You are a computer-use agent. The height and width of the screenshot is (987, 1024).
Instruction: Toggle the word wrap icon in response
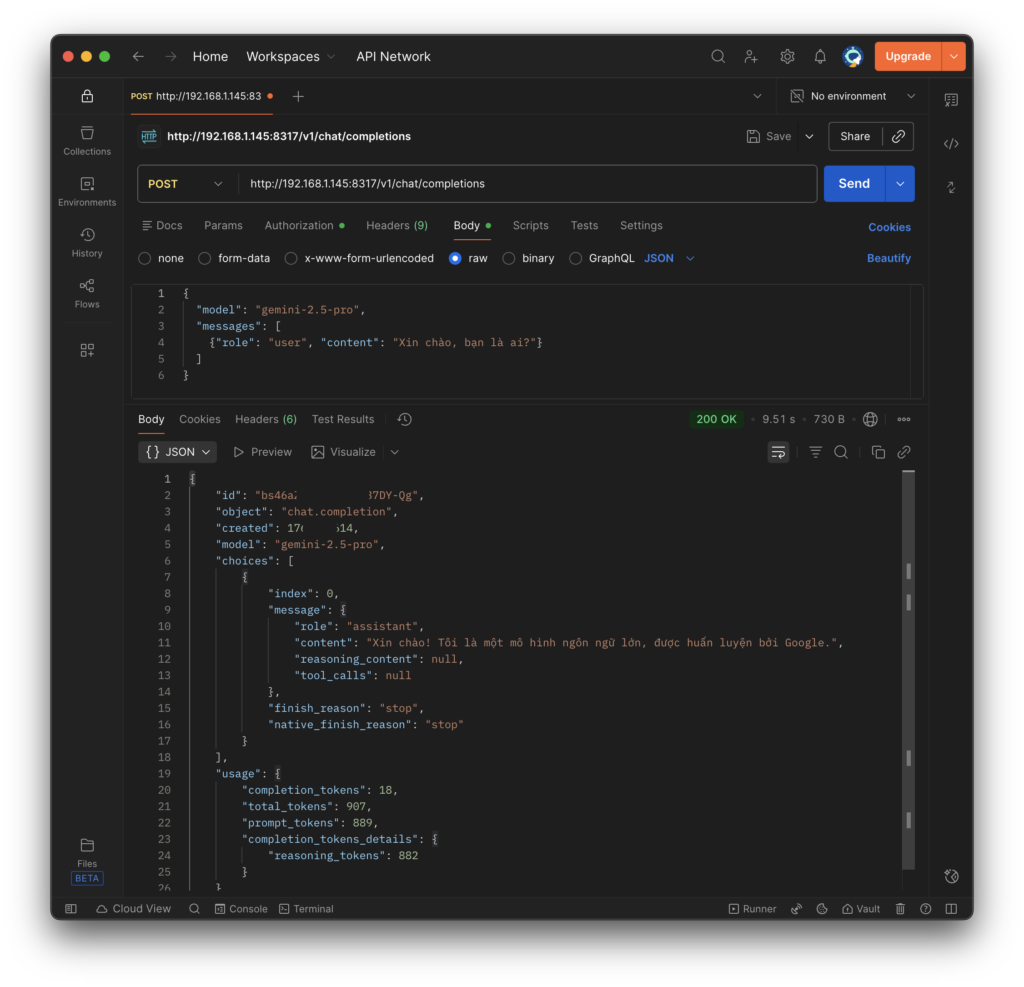coord(778,452)
